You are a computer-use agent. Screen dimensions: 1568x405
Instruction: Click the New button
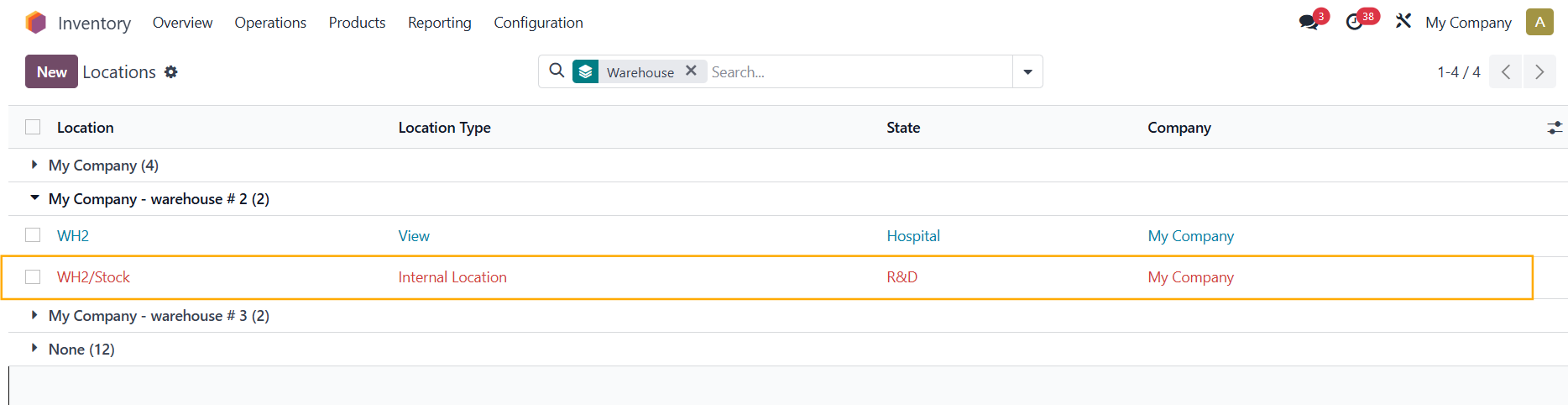(x=51, y=72)
